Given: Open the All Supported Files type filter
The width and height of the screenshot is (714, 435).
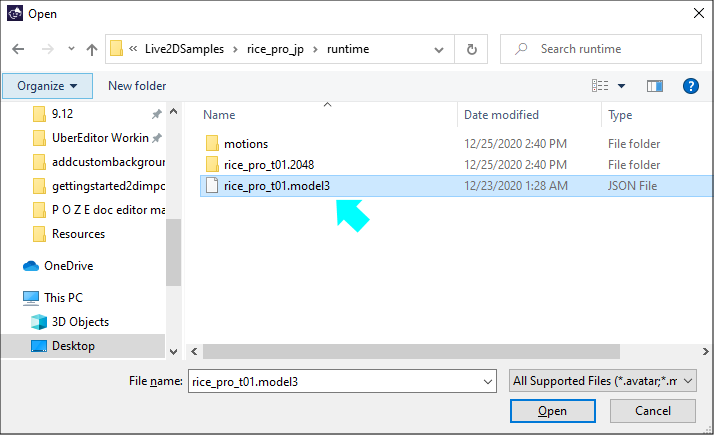Looking at the screenshot, I should tap(602, 381).
